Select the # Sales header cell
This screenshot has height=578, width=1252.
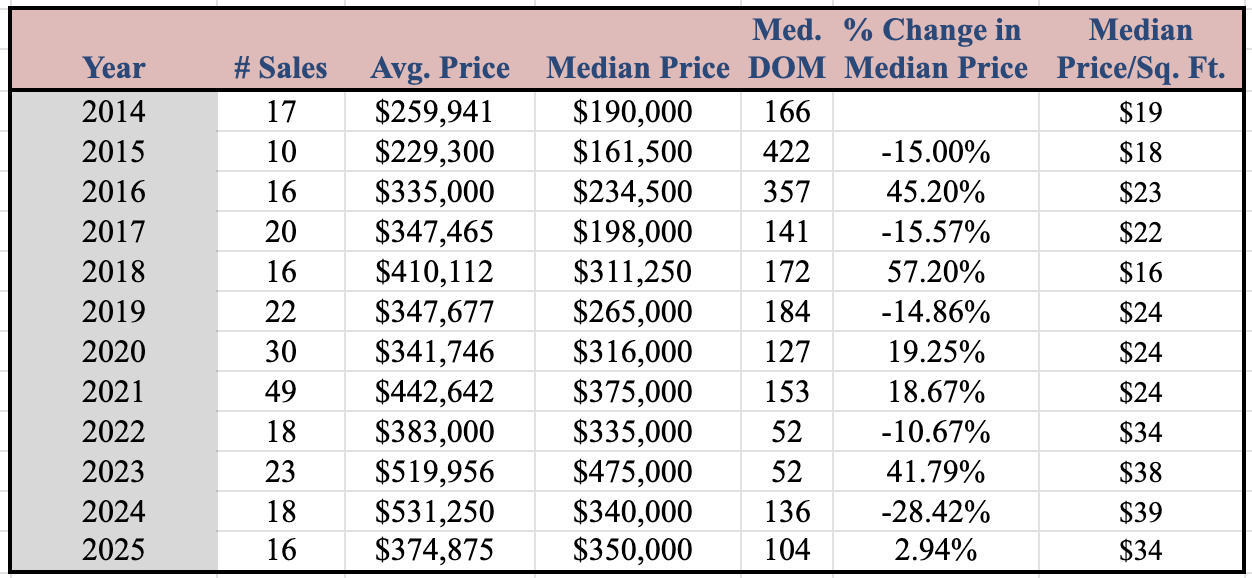(x=280, y=68)
